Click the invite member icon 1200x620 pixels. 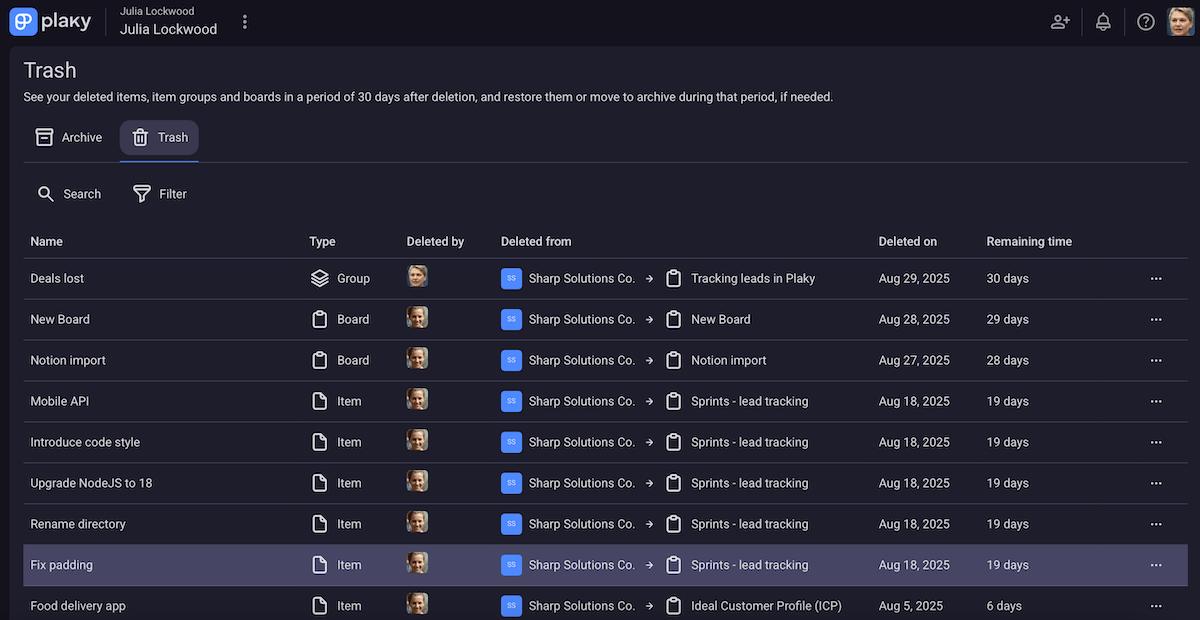click(x=1060, y=20)
